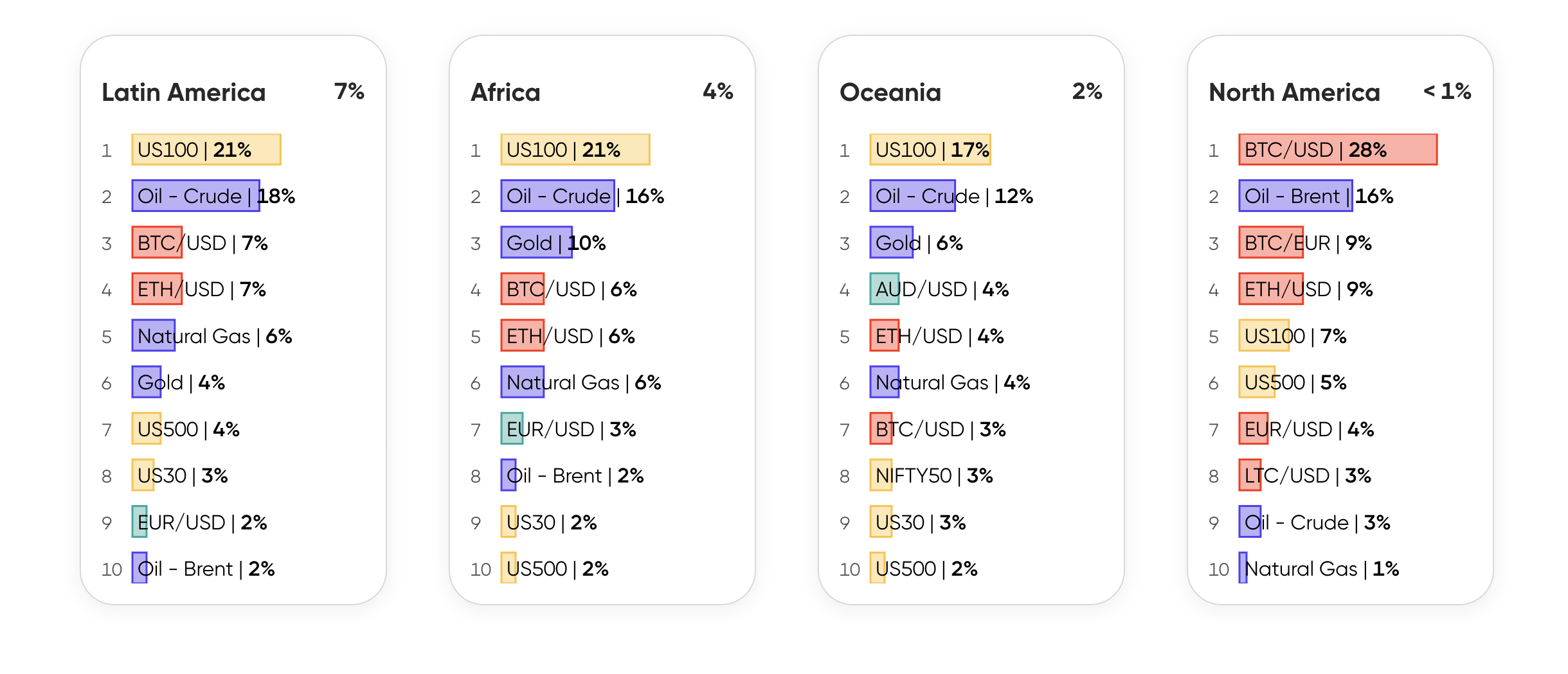Click US30 | 2% in Africa
Screen dimensions: 1568x674
[549, 522]
